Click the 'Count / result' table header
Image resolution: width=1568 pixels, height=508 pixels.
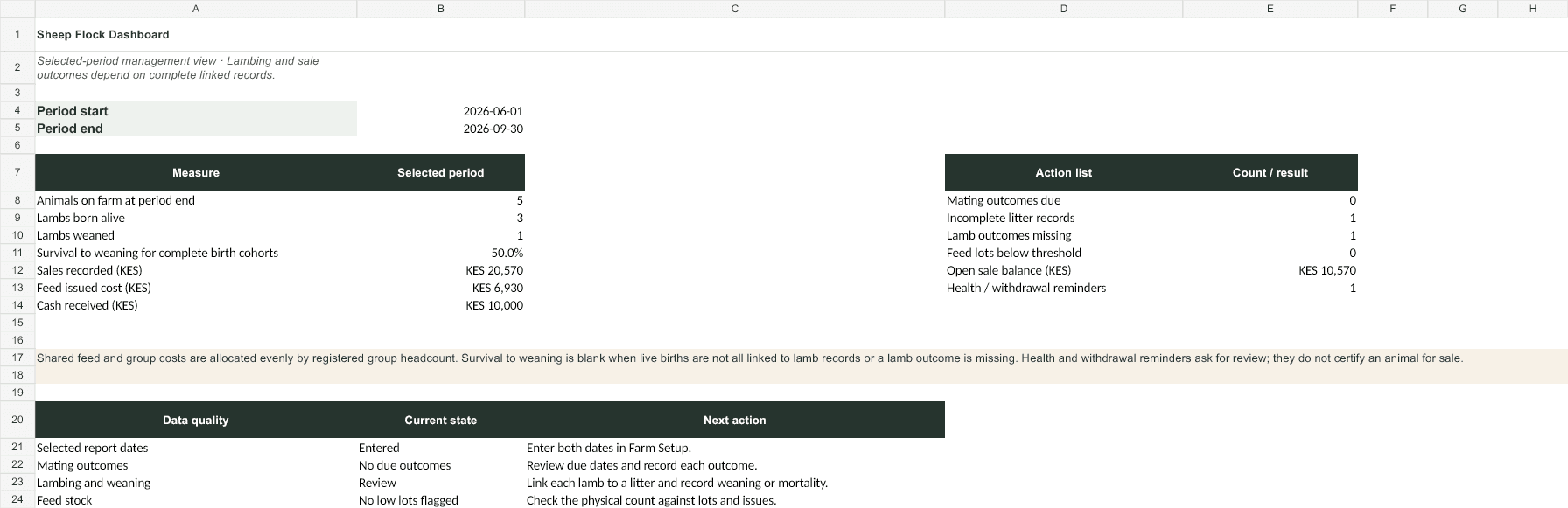point(1270,172)
